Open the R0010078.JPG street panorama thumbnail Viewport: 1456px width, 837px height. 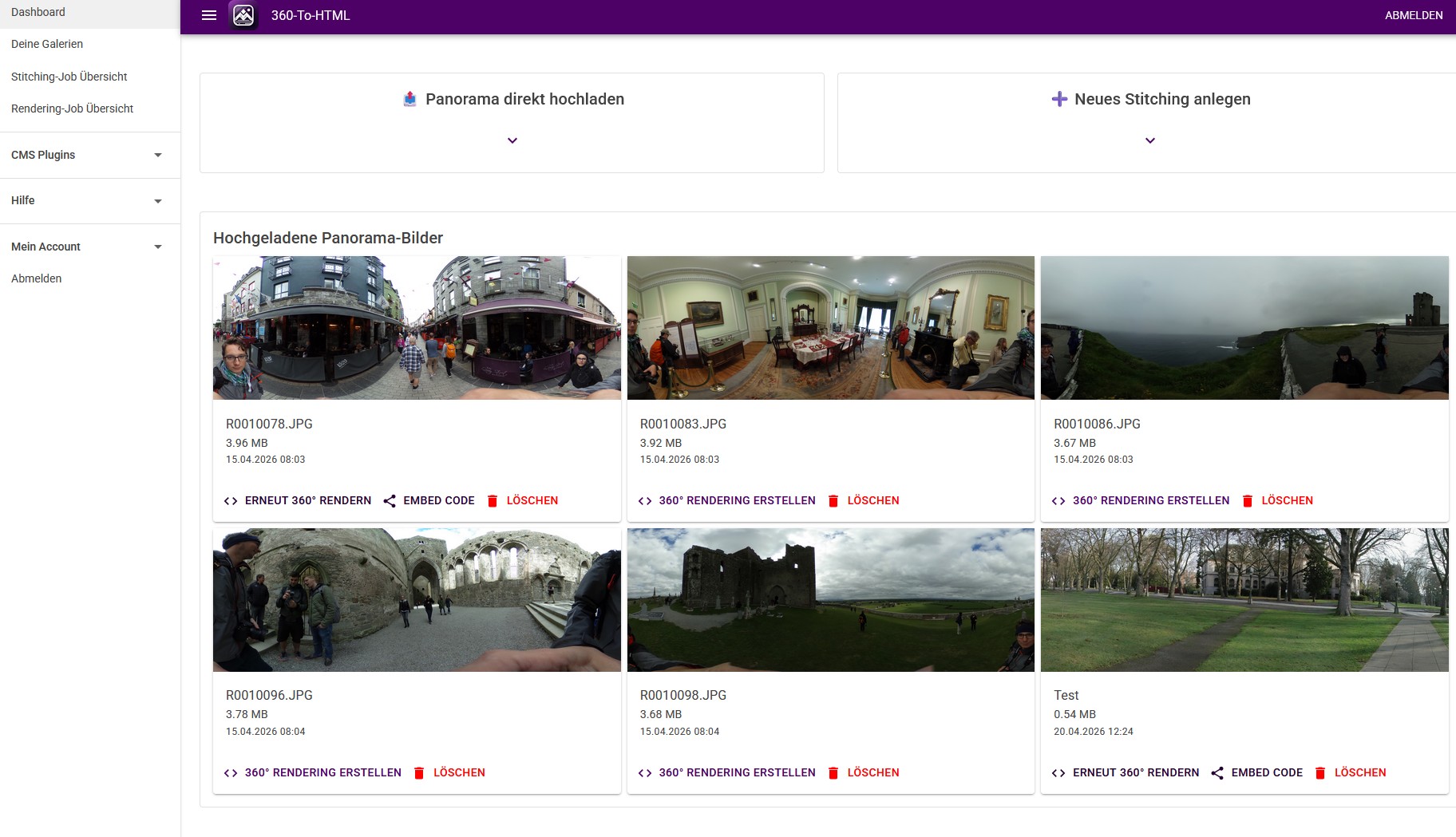pyautogui.click(x=417, y=328)
